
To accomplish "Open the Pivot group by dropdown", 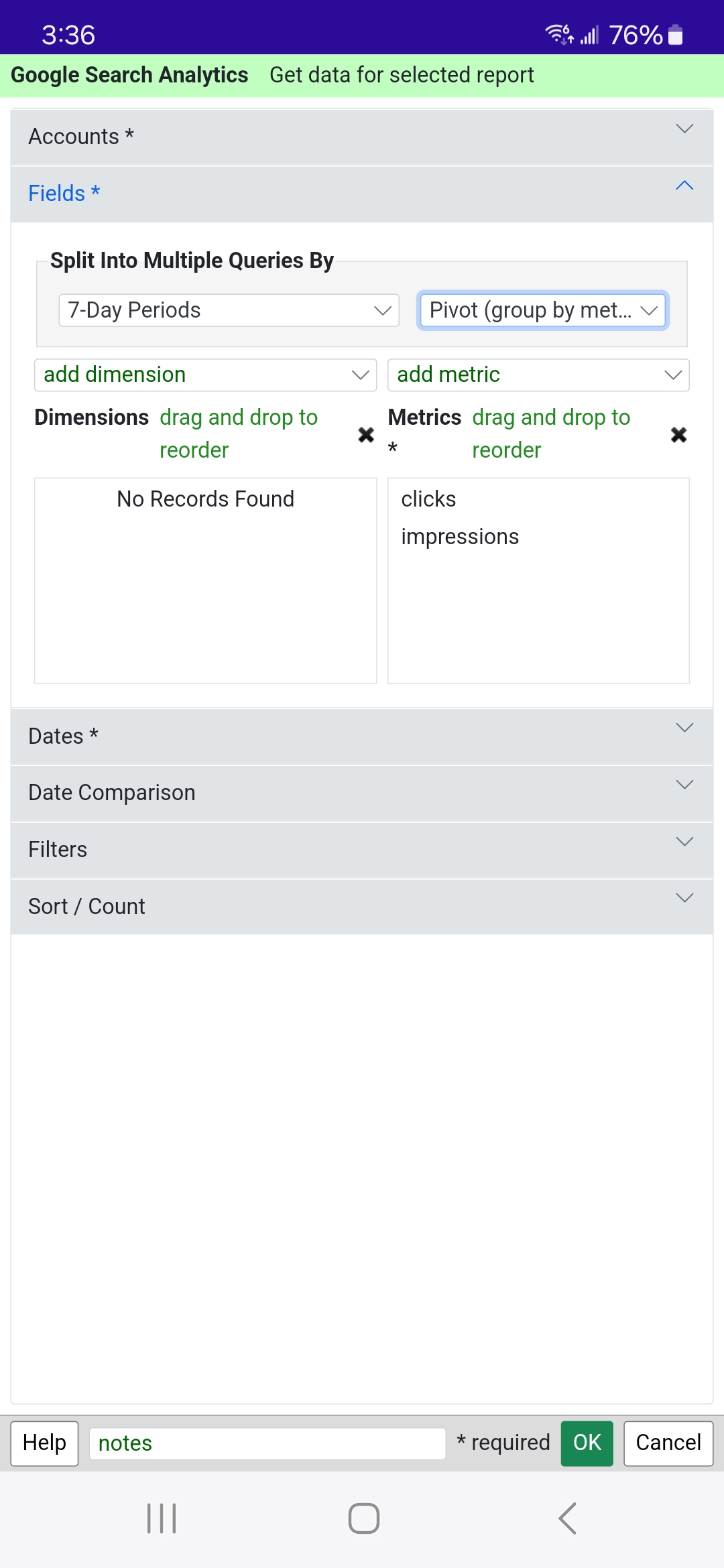I will tap(542, 310).
